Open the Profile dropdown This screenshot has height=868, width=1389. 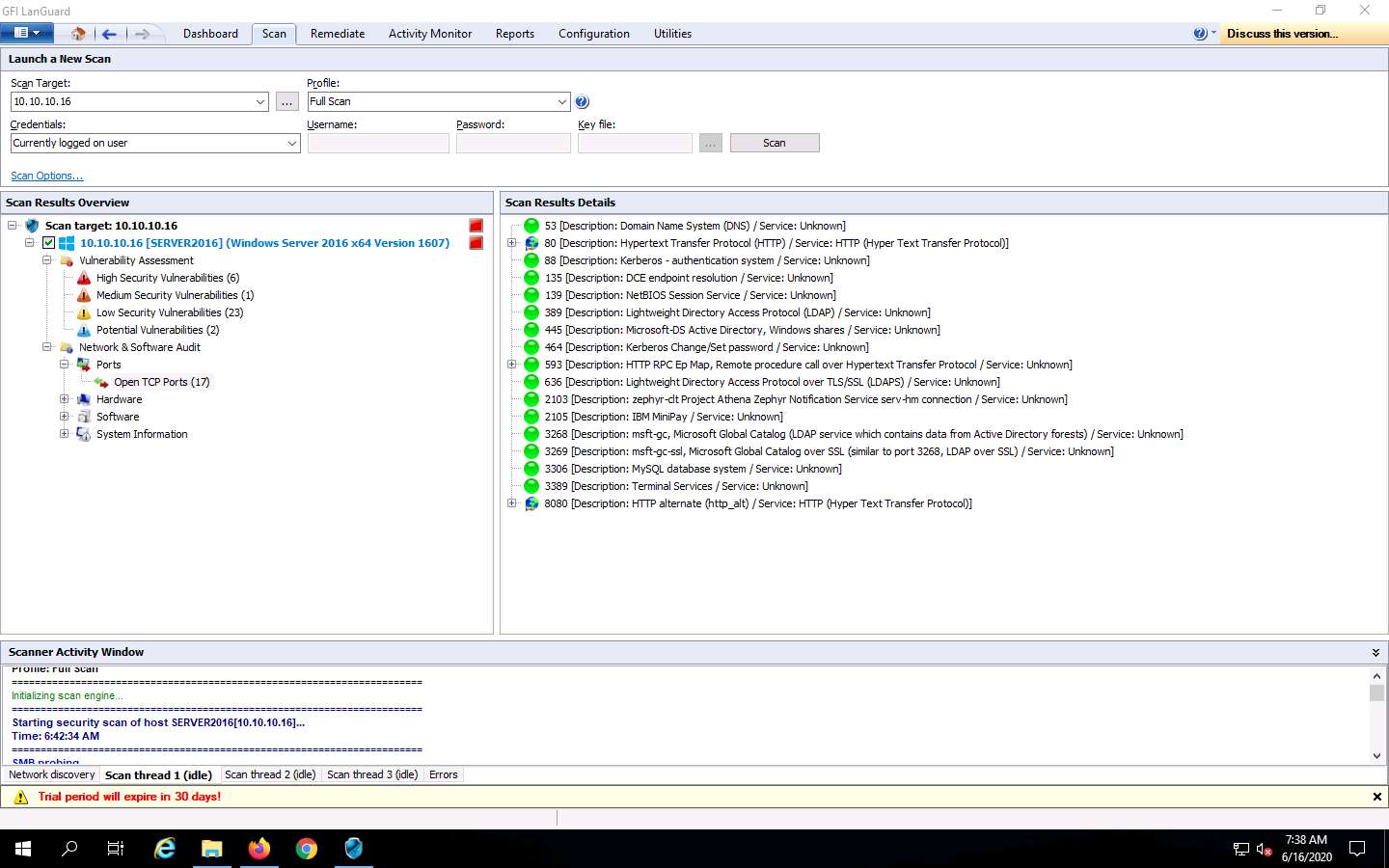click(x=562, y=102)
